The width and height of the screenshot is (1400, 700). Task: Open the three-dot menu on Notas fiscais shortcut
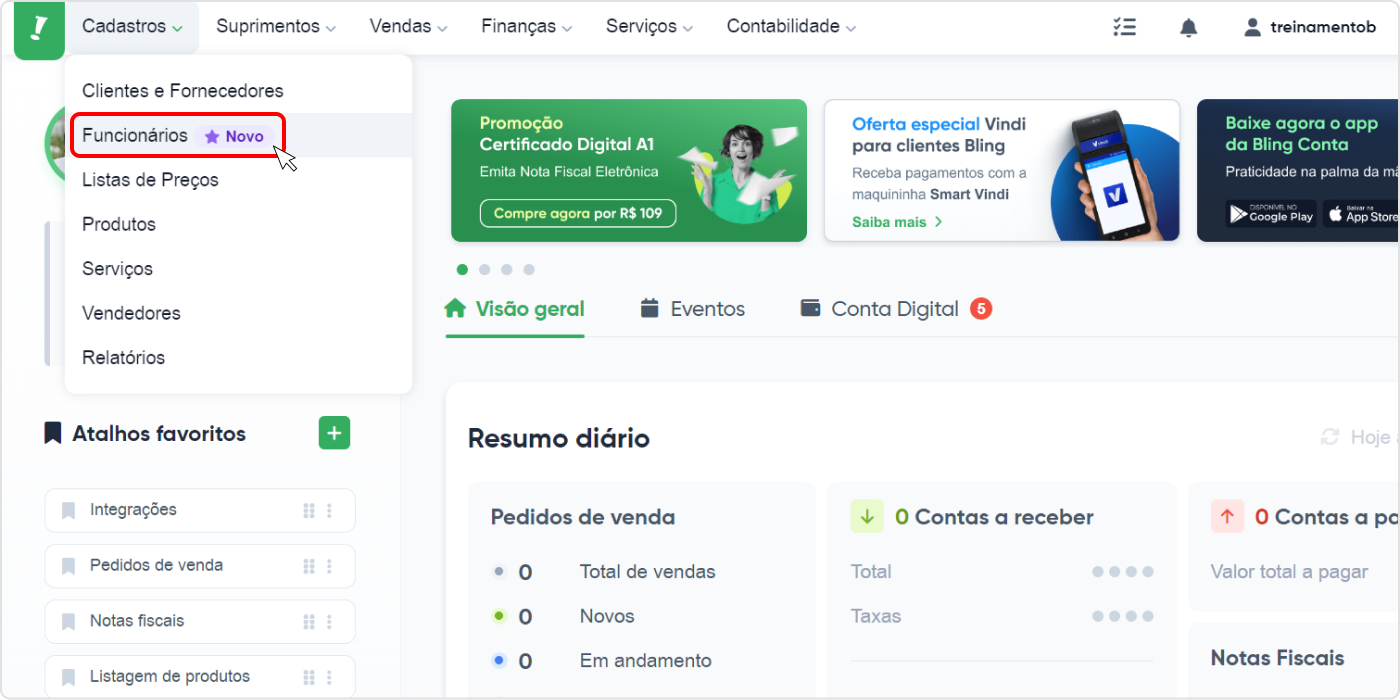(329, 621)
